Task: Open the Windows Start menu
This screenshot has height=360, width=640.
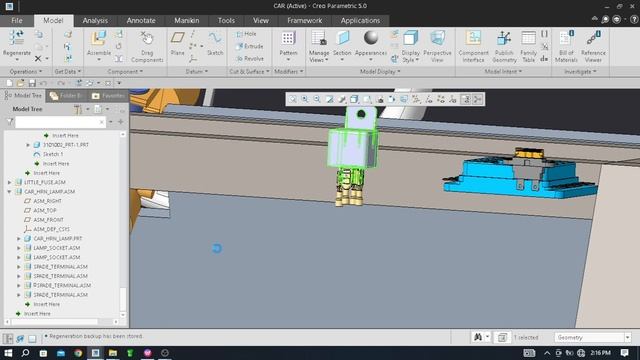Action: tap(8, 353)
